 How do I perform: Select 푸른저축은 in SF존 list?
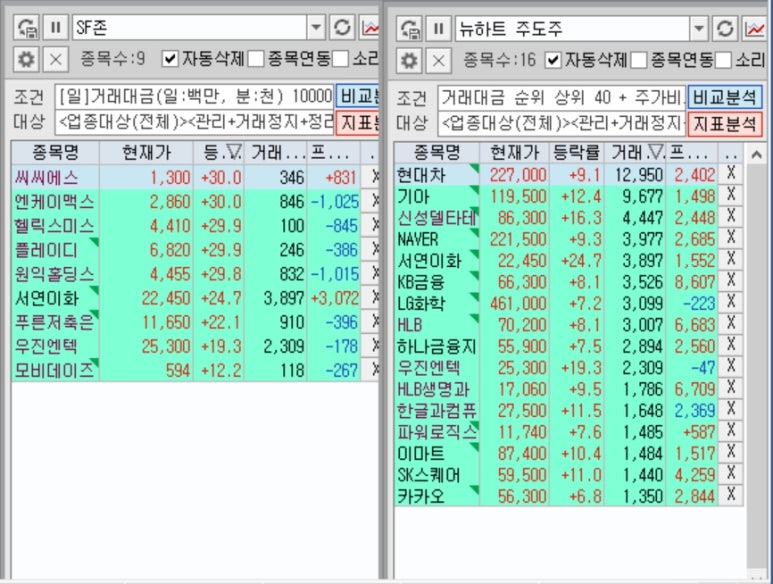(x=54, y=322)
